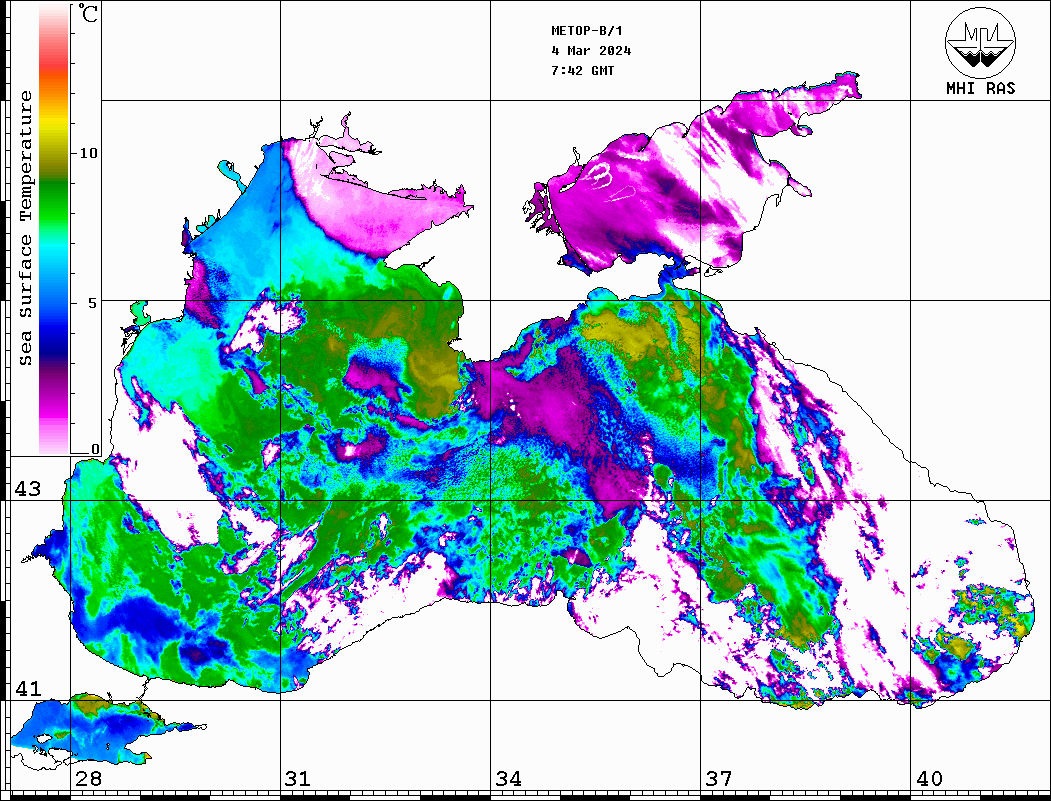Screen dimensions: 1051x801
Task: Click the °C unit label
Action: coord(88,13)
